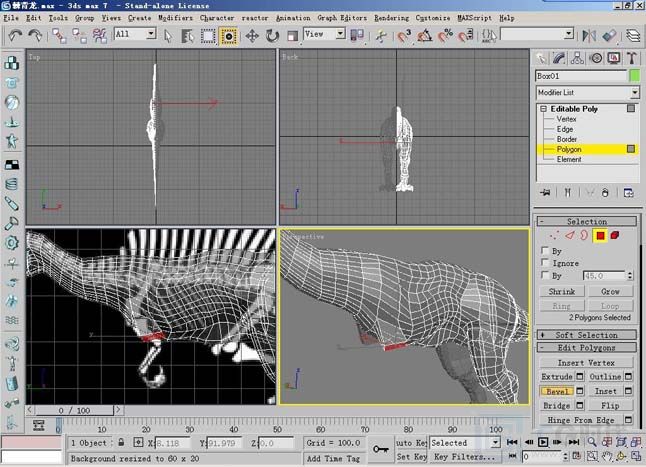Switch to the Hierarchy command panel tab
The height and width of the screenshot is (467, 646).
[577, 58]
